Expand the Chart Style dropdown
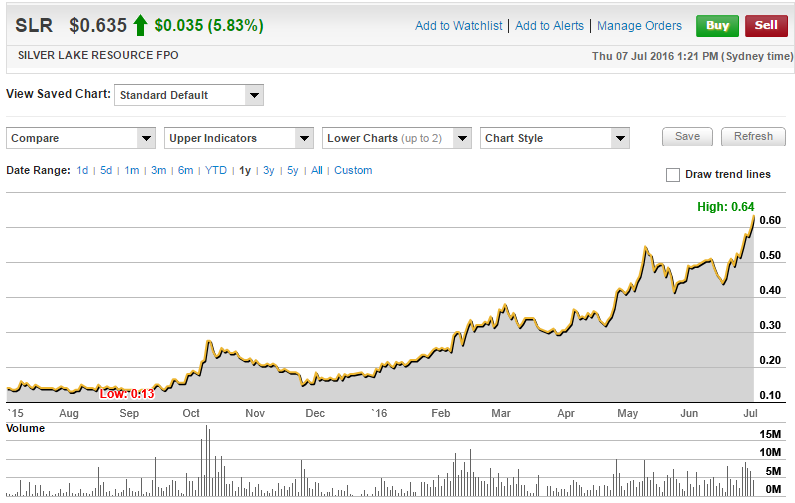Screen dimensions: 795x503 pos(555,138)
